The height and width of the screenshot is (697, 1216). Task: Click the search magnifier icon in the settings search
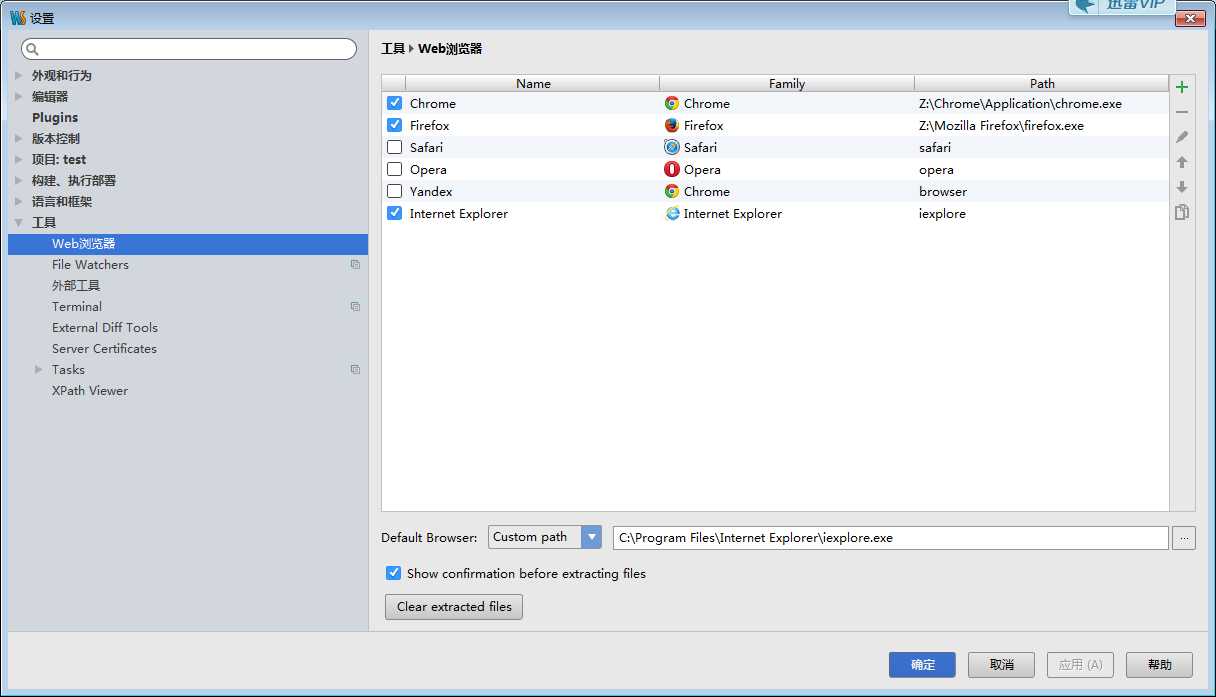coord(32,49)
